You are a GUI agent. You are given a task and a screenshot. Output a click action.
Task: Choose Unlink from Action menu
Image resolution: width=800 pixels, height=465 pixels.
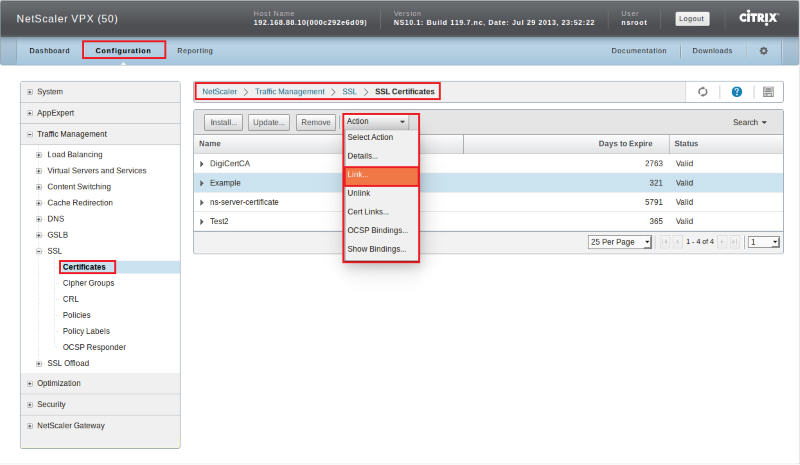pyautogui.click(x=381, y=193)
